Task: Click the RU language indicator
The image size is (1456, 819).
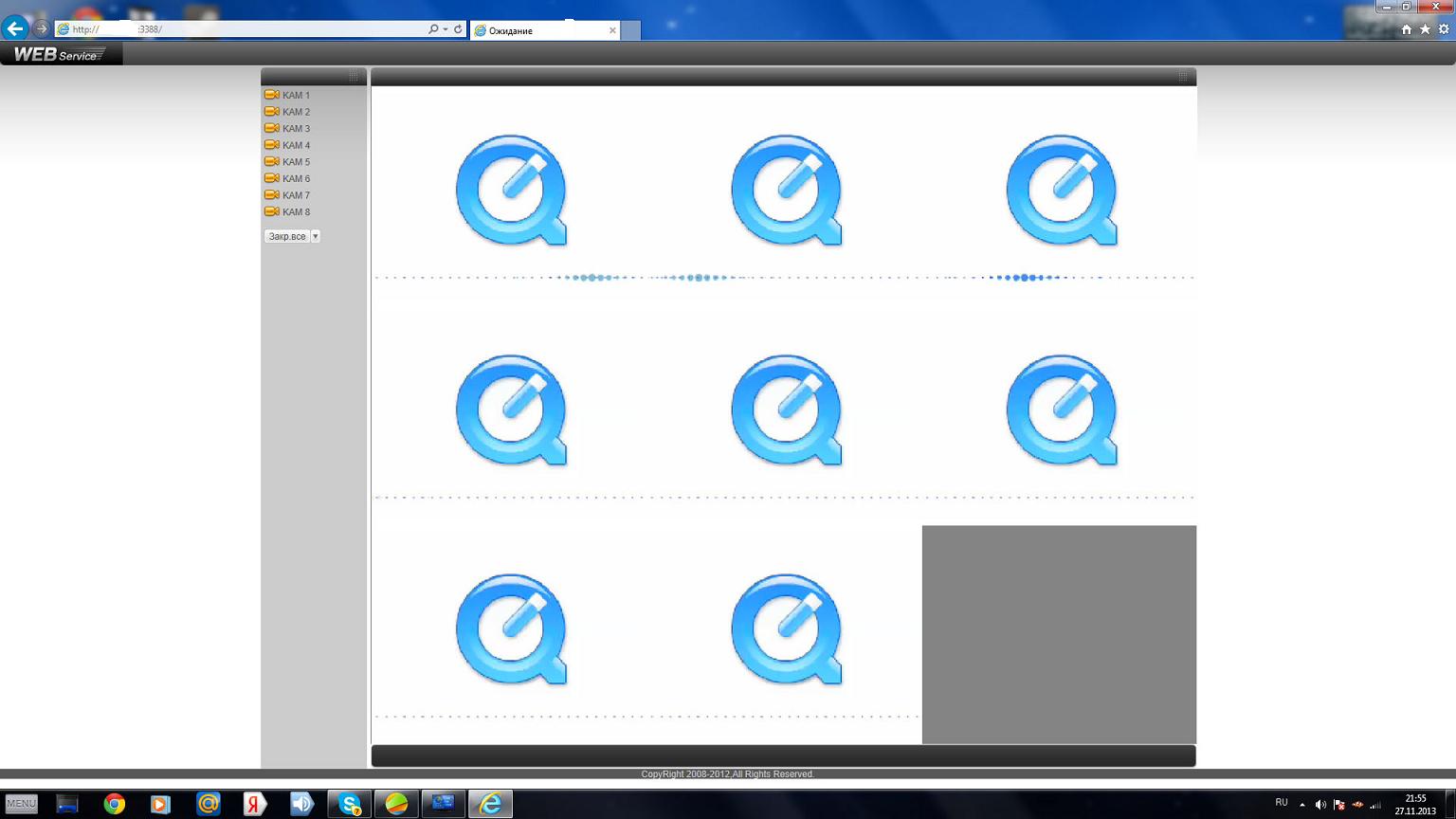Action: pyautogui.click(x=1282, y=803)
